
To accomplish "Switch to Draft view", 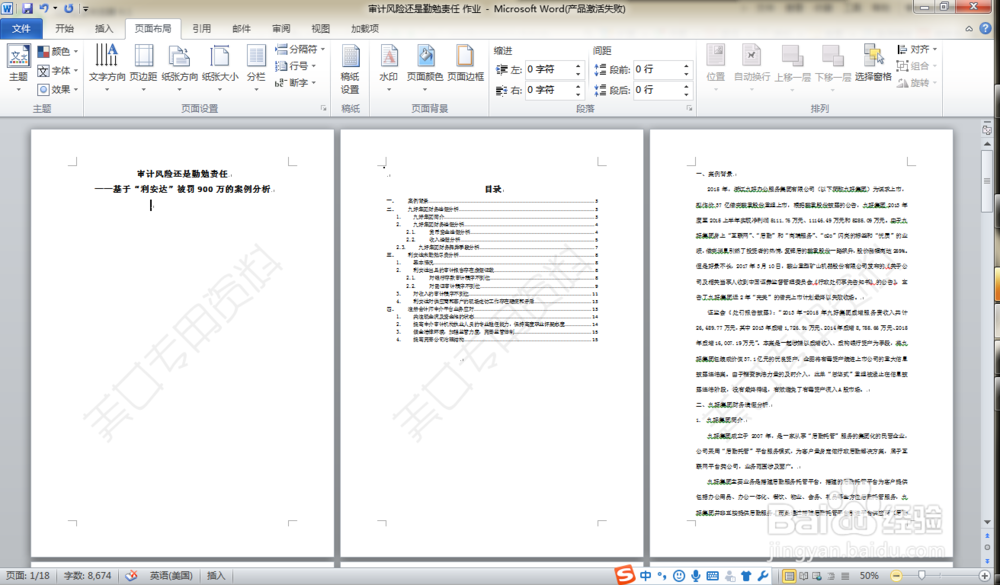I will tap(844, 575).
